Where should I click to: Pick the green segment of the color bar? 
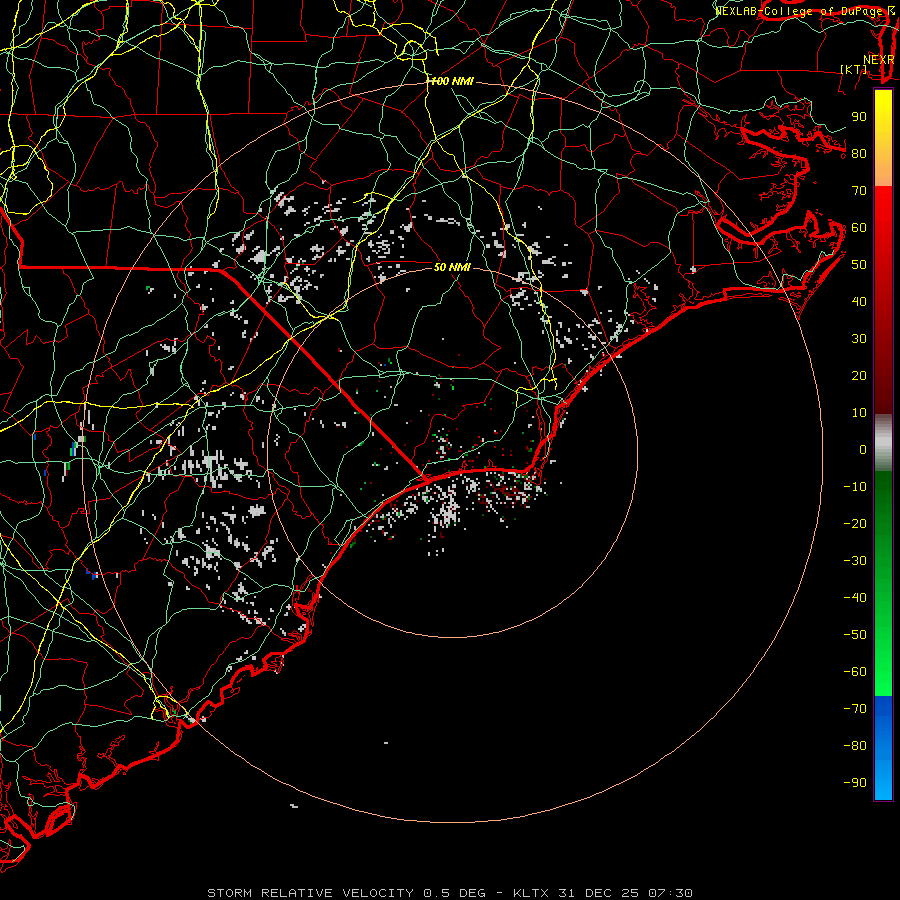point(883,583)
